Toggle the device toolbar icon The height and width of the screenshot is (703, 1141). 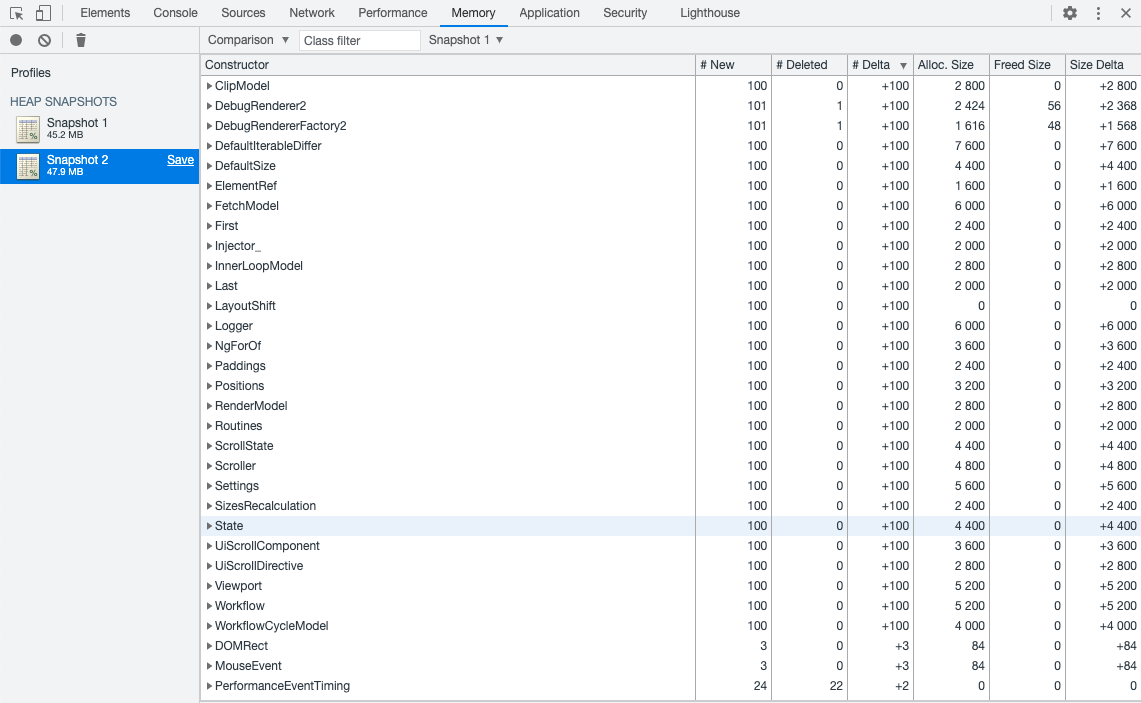click(44, 13)
